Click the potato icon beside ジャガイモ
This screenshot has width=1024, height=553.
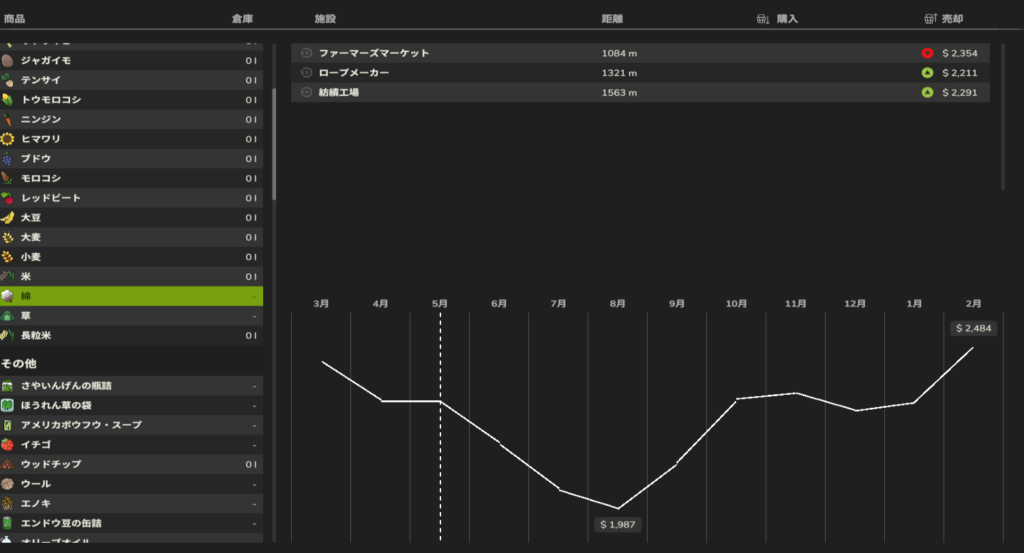point(8,61)
